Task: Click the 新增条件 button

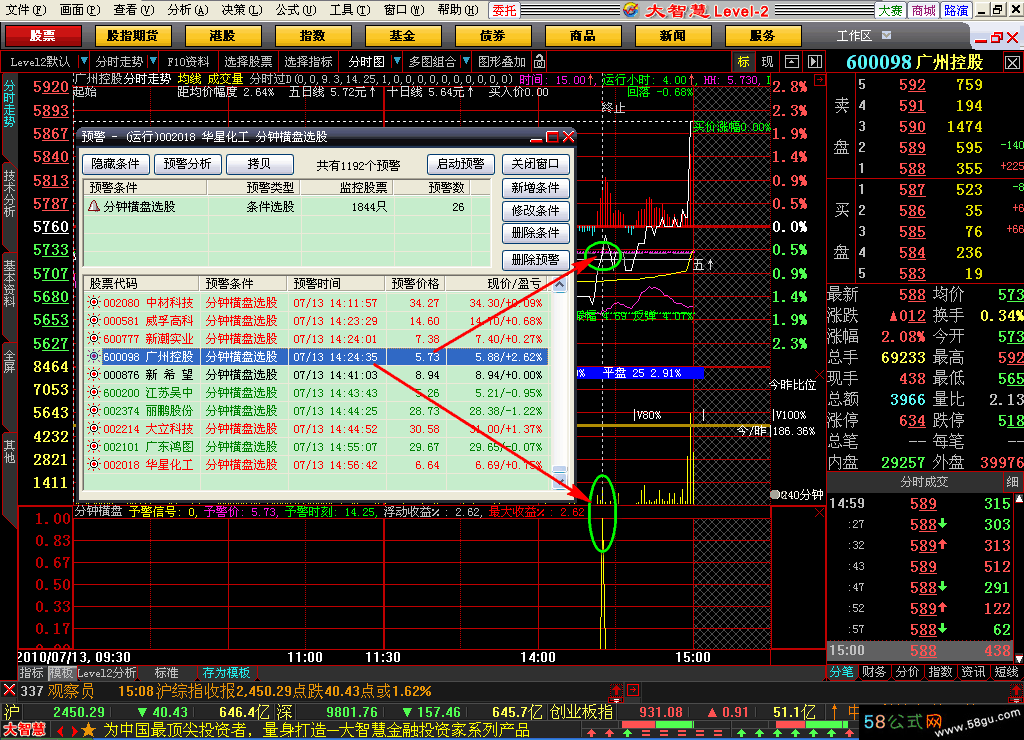Action: (536, 188)
